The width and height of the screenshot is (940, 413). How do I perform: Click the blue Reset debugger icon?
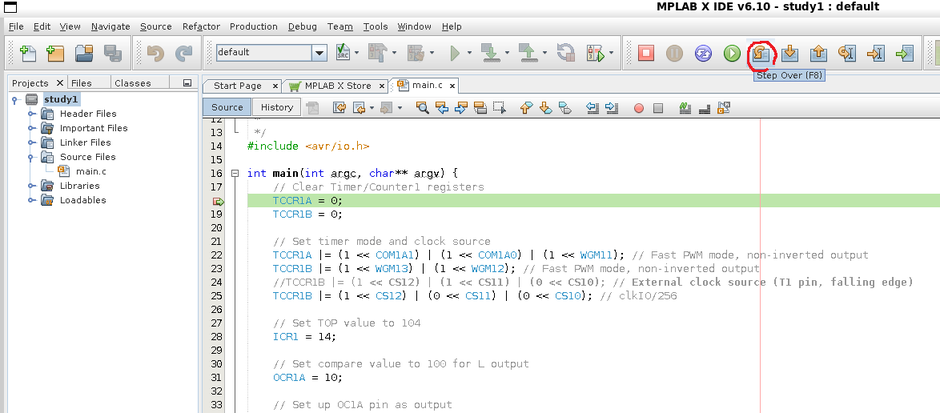pos(703,52)
